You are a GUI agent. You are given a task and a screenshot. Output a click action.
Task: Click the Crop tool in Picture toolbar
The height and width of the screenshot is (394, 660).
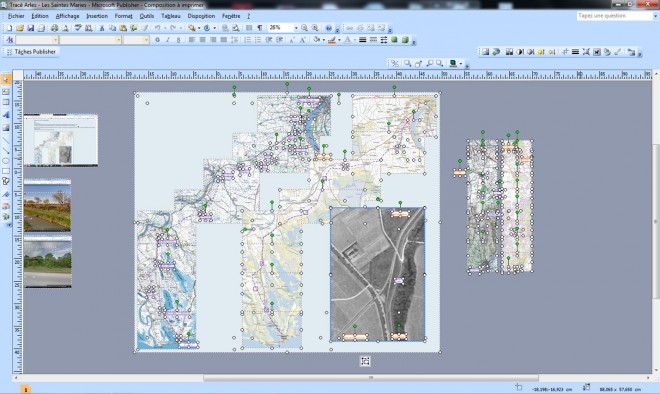click(565, 52)
